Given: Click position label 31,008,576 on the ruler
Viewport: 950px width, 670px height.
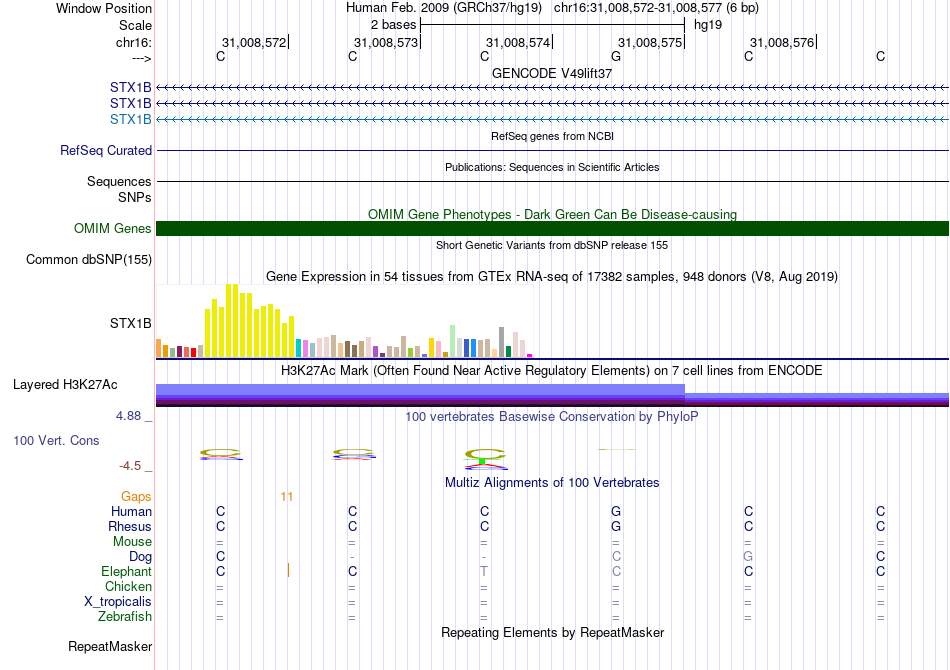Looking at the screenshot, I should click(782, 42).
